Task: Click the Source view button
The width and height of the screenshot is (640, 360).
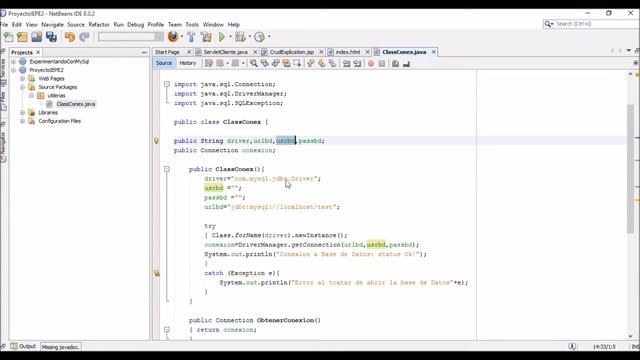Action: [164, 63]
